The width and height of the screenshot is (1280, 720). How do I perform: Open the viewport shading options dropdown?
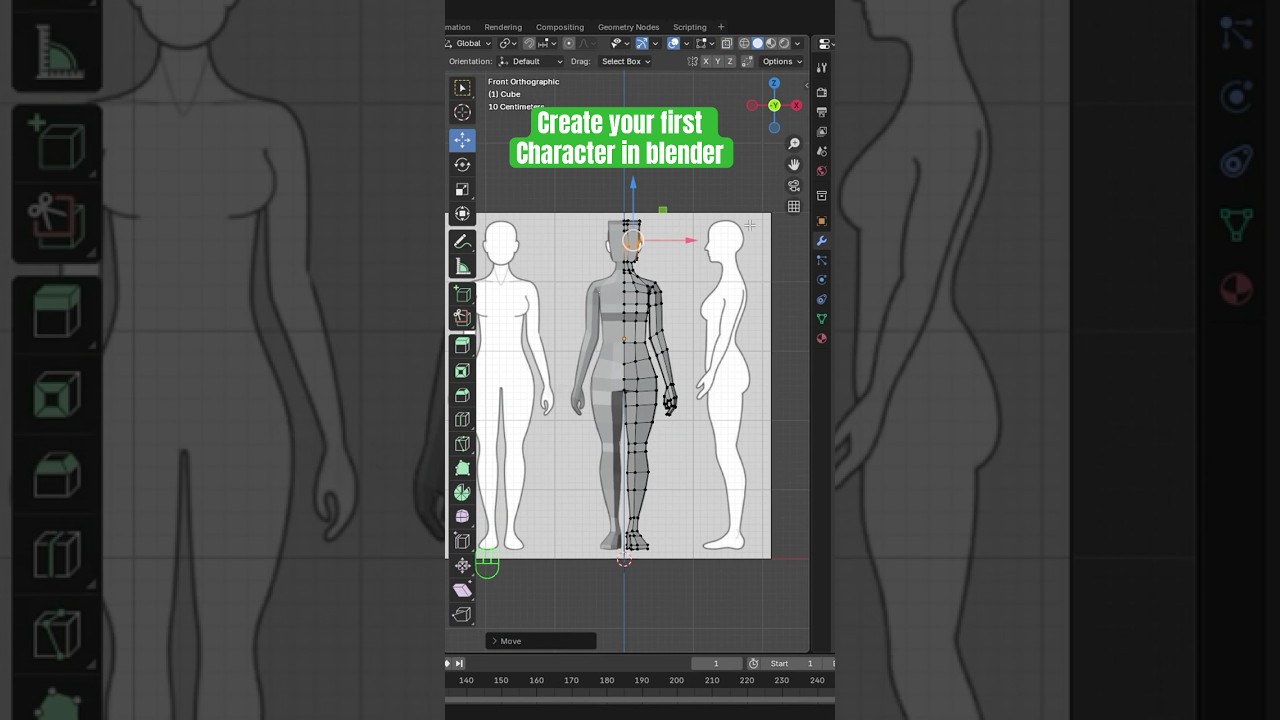tap(797, 43)
